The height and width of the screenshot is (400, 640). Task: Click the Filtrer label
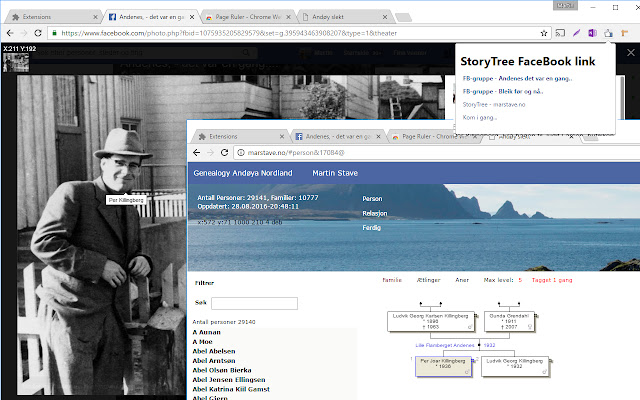(x=204, y=283)
